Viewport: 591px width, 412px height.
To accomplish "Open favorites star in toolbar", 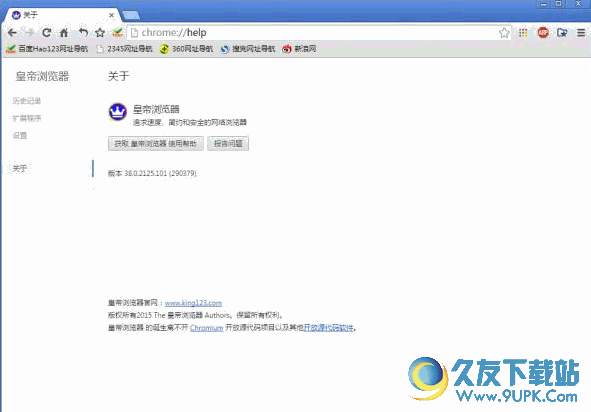I will point(100,33).
